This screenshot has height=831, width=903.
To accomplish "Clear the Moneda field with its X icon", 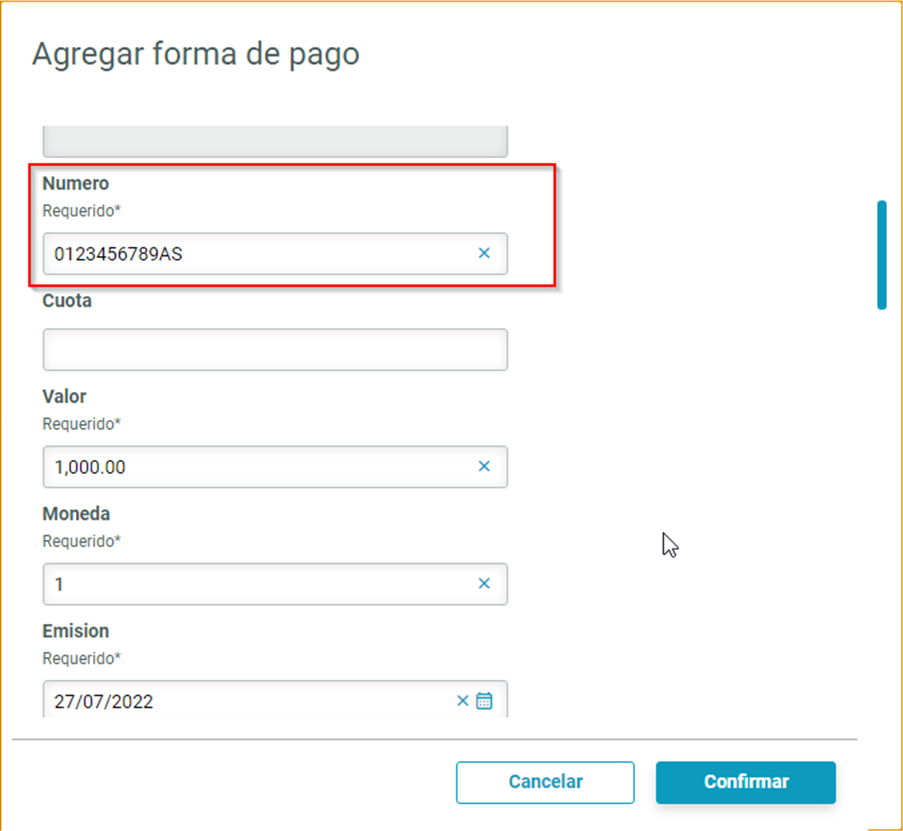I will point(484,583).
